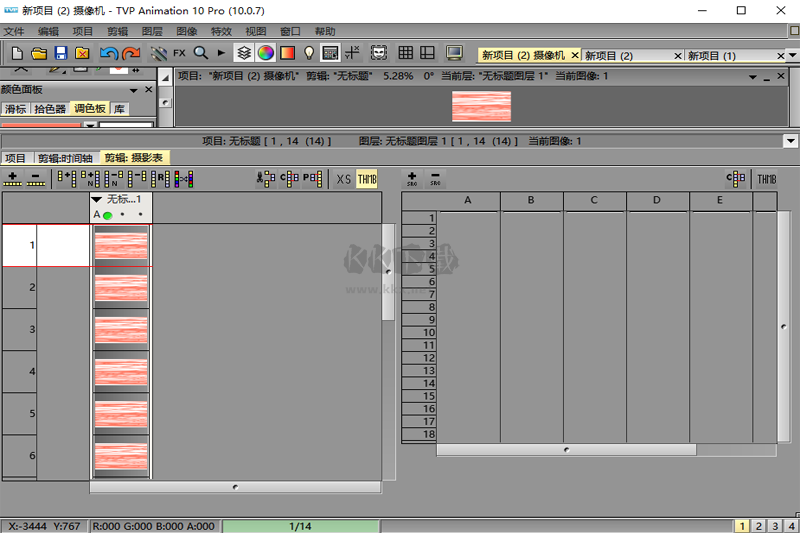Toggle the green display dot on layer 无标...1
The height and width of the screenshot is (533, 800).
pyautogui.click(x=107, y=214)
